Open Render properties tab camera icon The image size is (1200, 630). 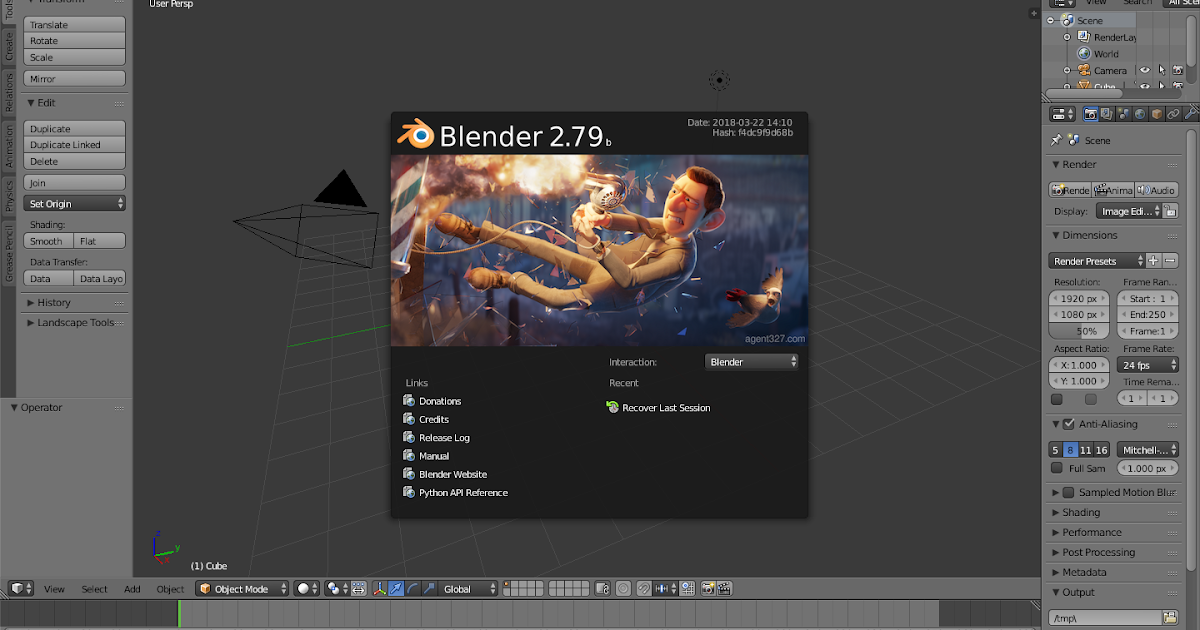coord(1090,114)
